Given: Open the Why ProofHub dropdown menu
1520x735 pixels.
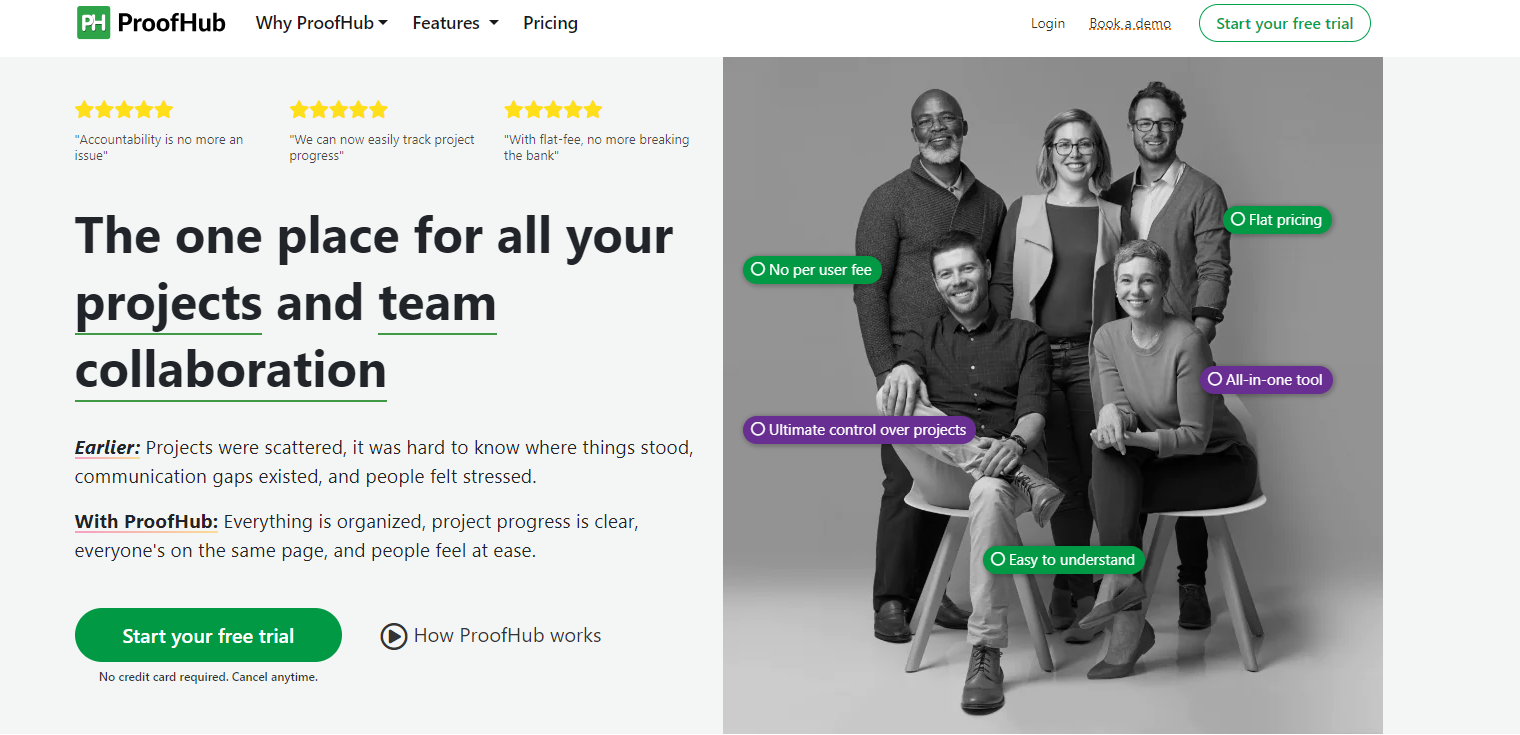Looking at the screenshot, I should (x=321, y=23).
